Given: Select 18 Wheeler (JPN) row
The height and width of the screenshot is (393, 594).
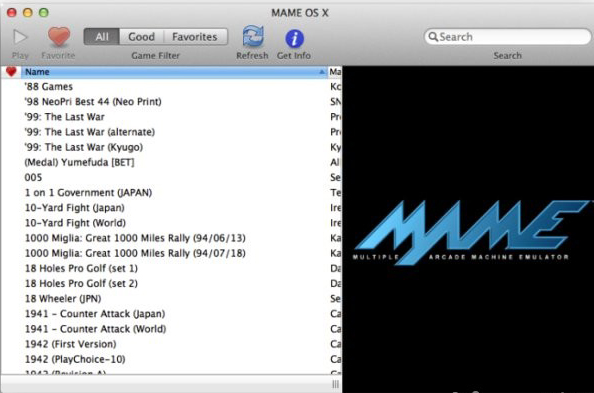Looking at the screenshot, I should (171, 299).
